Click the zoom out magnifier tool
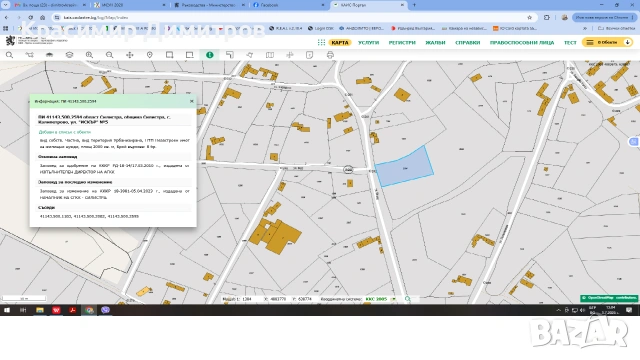640x360 pixels. point(109,55)
